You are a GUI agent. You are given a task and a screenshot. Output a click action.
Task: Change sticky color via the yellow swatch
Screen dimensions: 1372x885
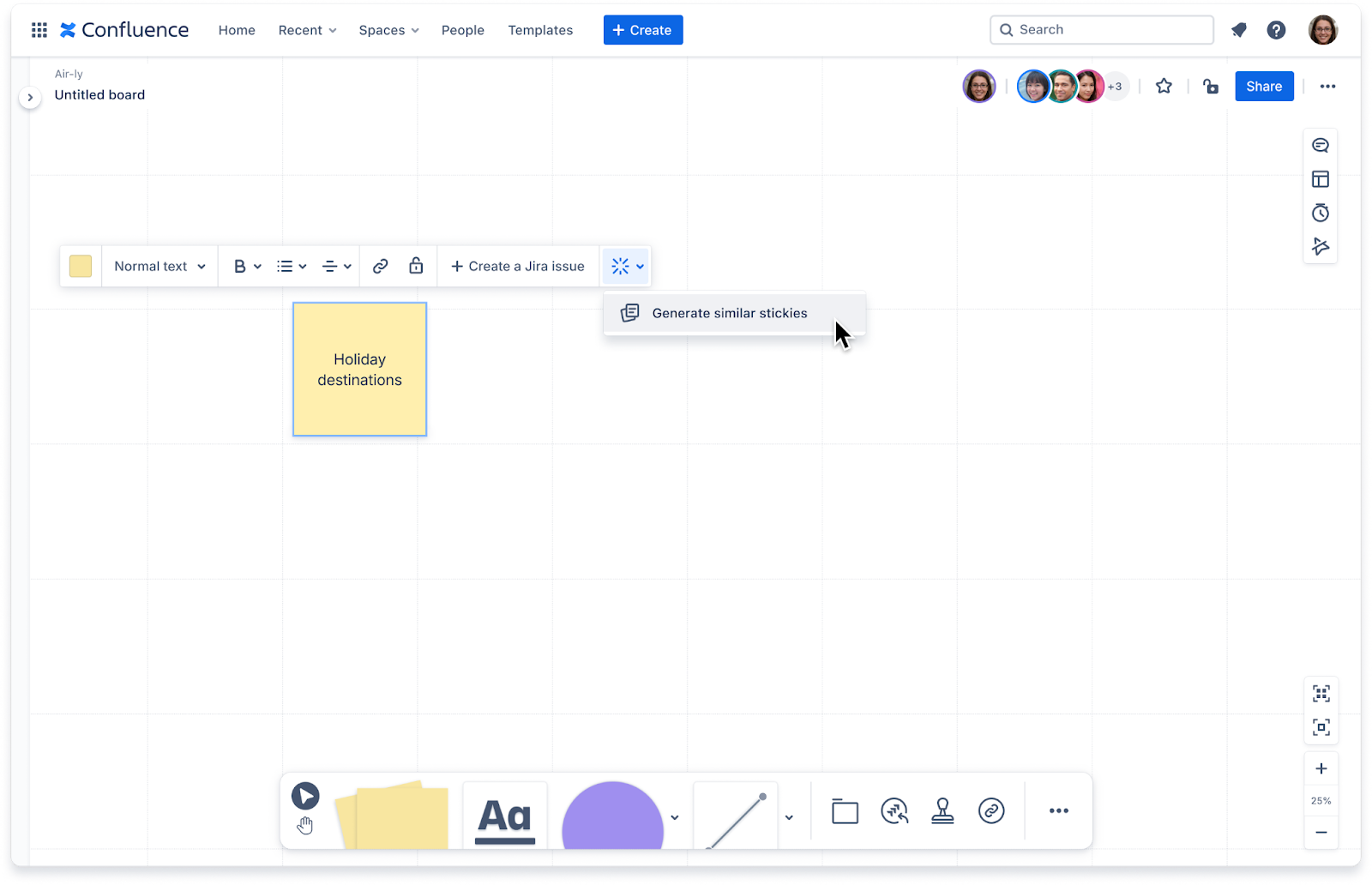point(80,266)
